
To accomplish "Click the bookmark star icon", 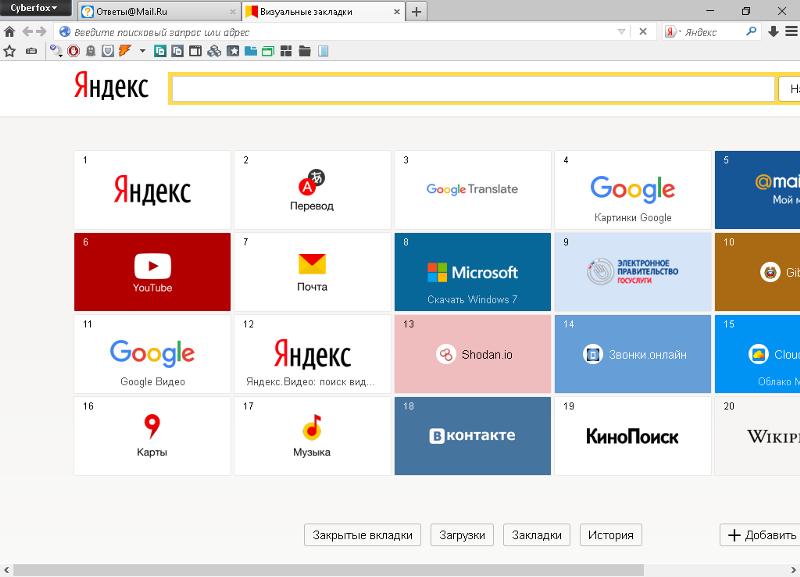I will click(10, 51).
